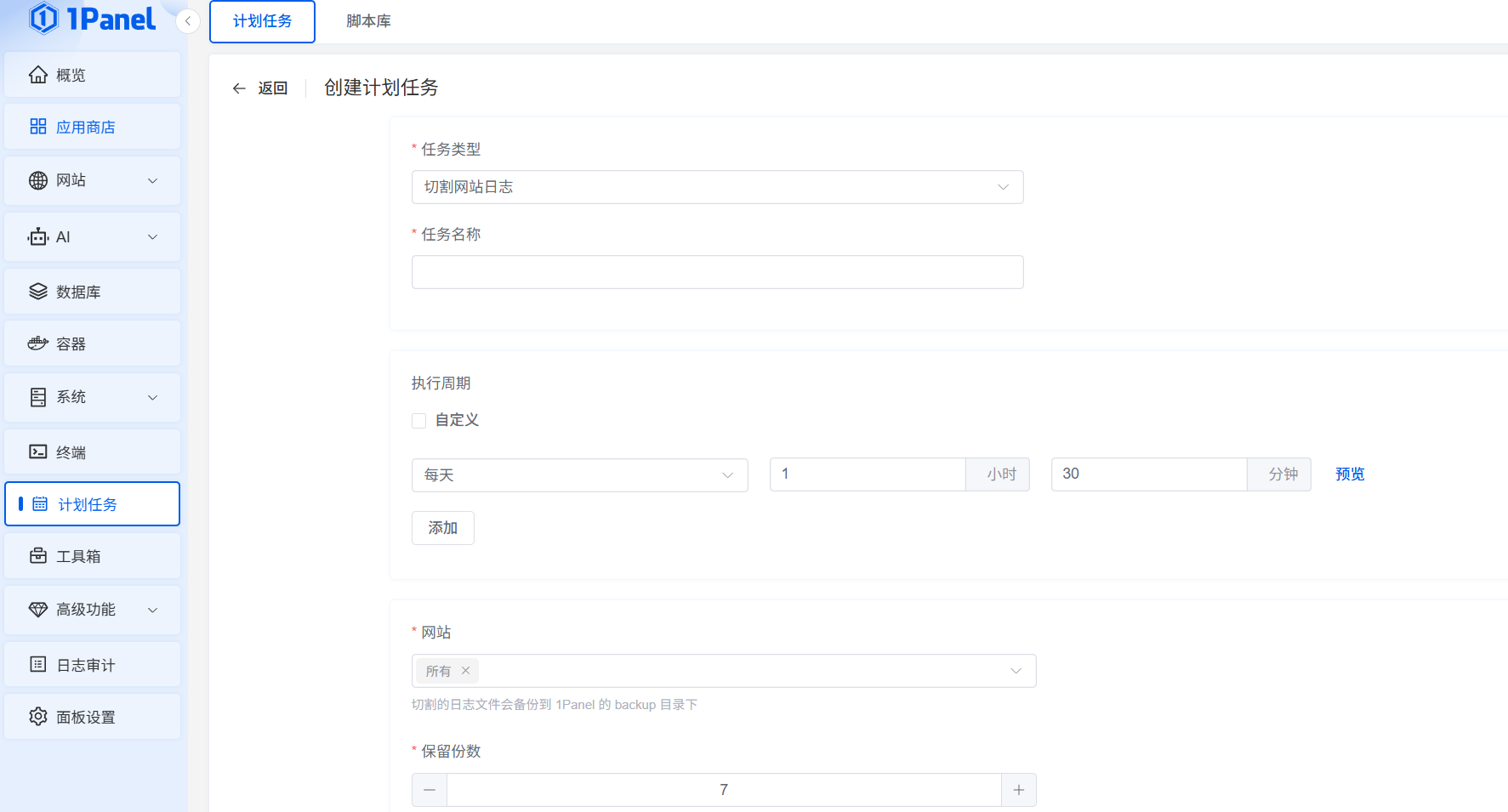Remove the 所有 tag from website selection
1508x812 pixels.
click(x=466, y=671)
